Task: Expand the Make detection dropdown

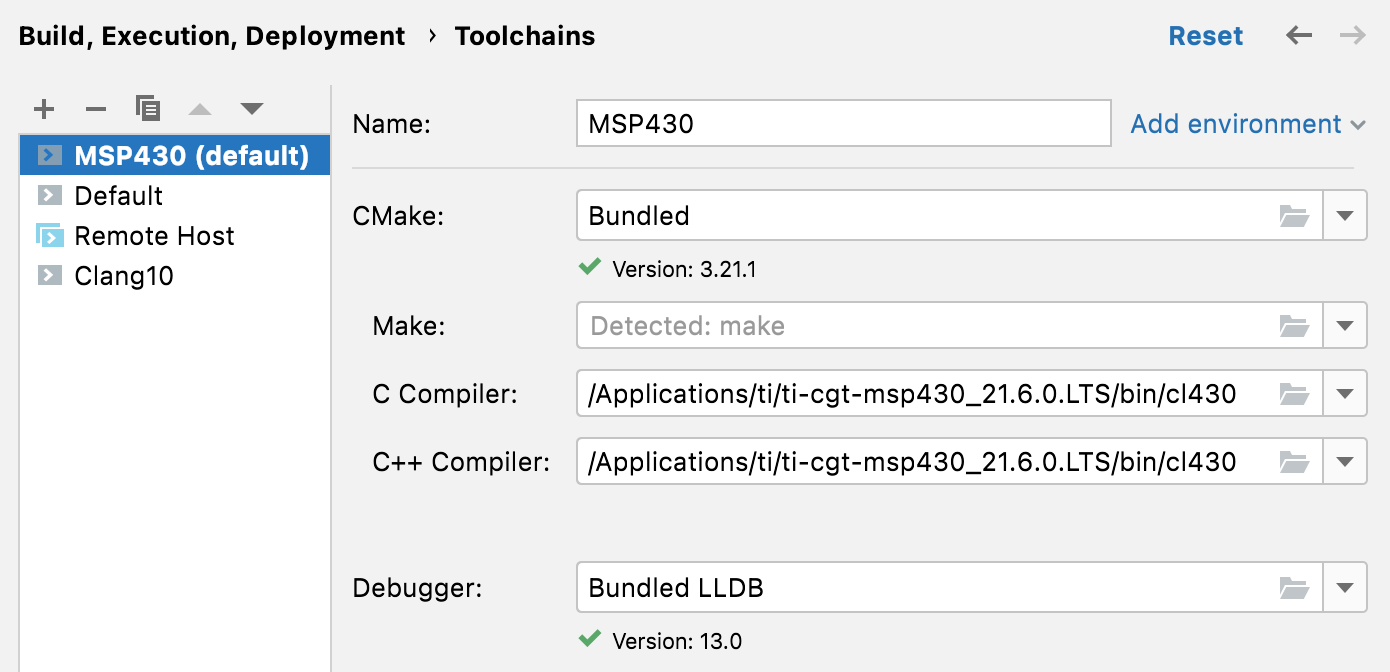Action: [1345, 325]
